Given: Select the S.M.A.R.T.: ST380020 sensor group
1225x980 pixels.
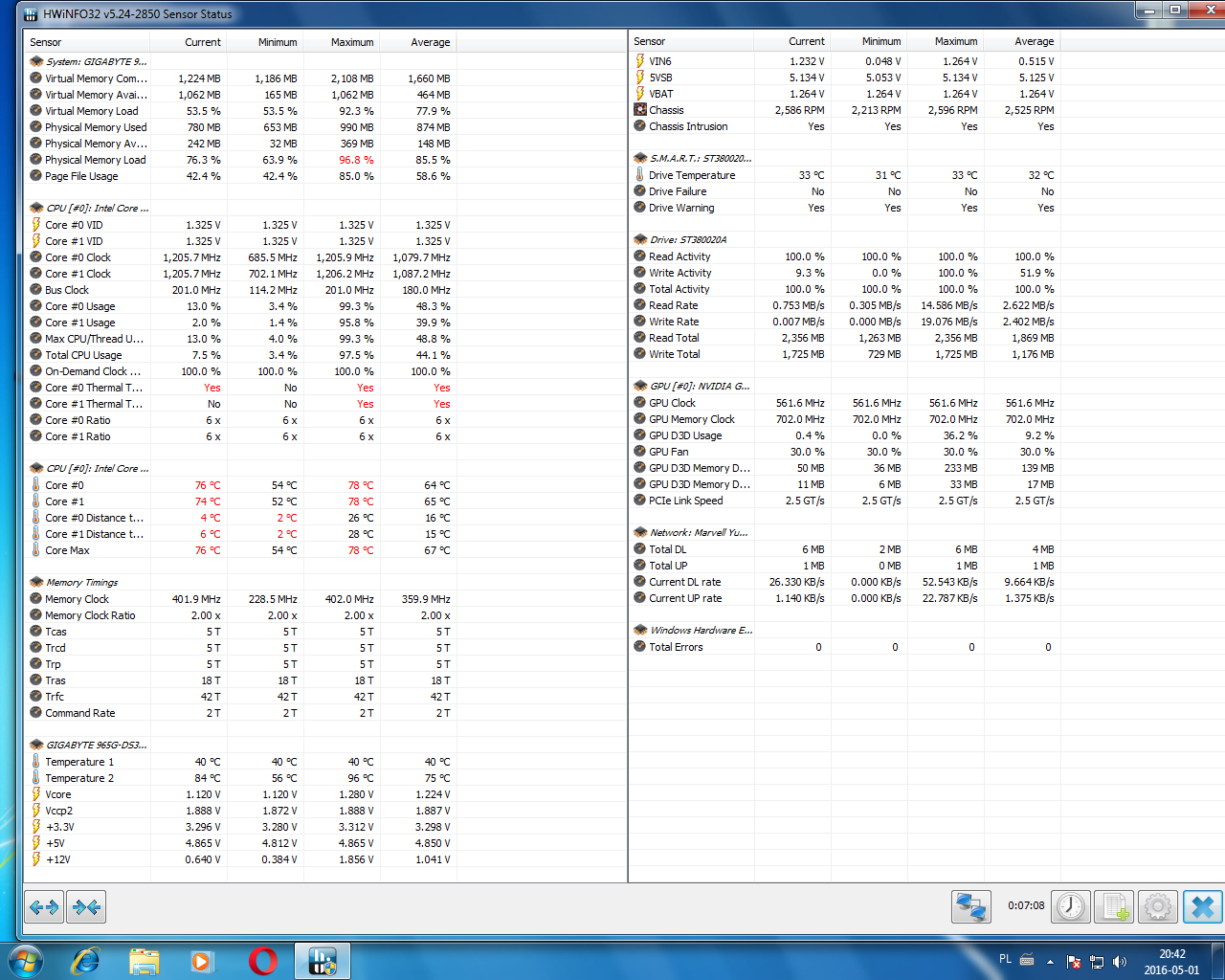Looking at the screenshot, I should pos(845,159).
